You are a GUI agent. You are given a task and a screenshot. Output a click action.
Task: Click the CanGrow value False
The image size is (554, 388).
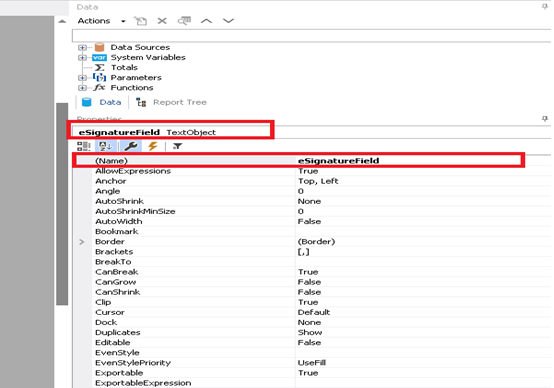(x=309, y=282)
